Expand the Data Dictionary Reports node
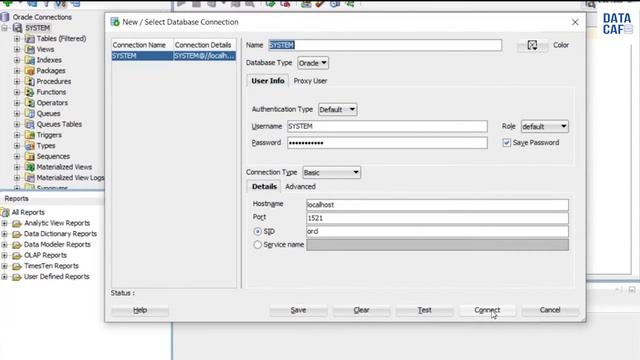 (4, 234)
